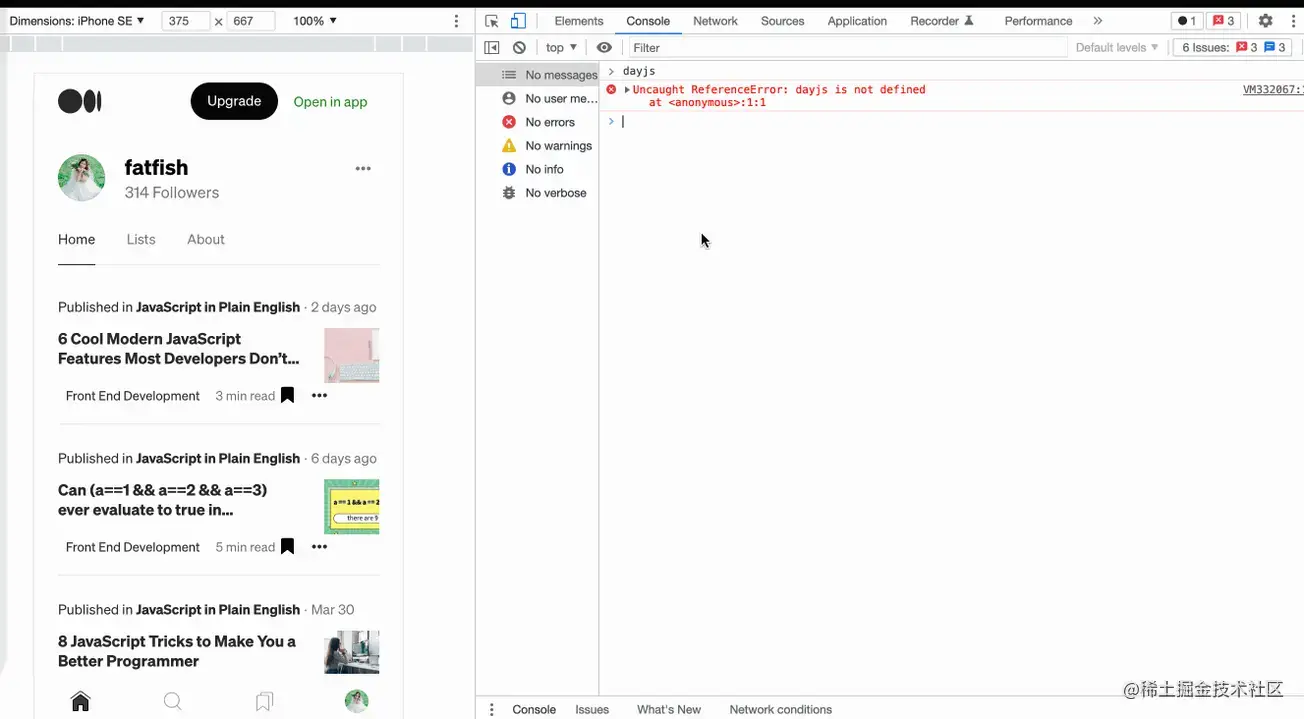Screen dimensions: 1304x719
Task: Click the black dot 1 counter badge
Action: pyautogui.click(x=1186, y=21)
